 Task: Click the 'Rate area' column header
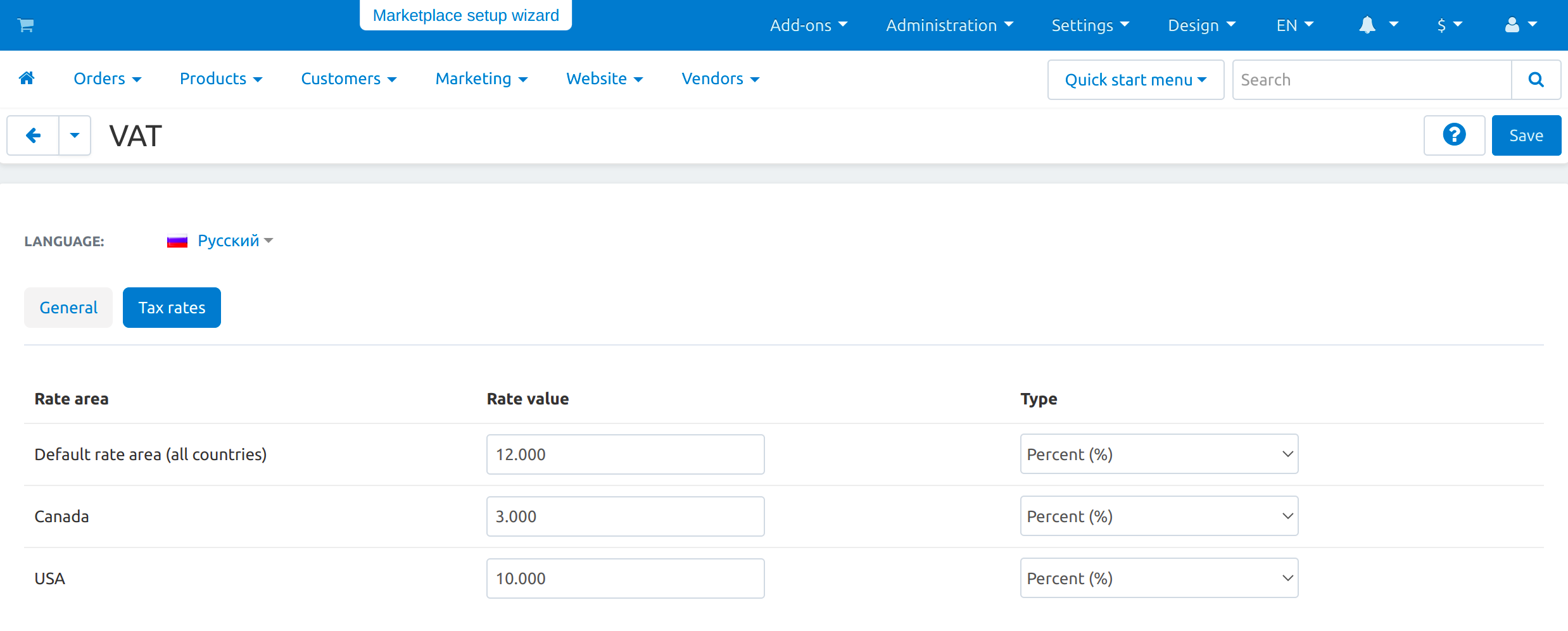[x=72, y=399]
